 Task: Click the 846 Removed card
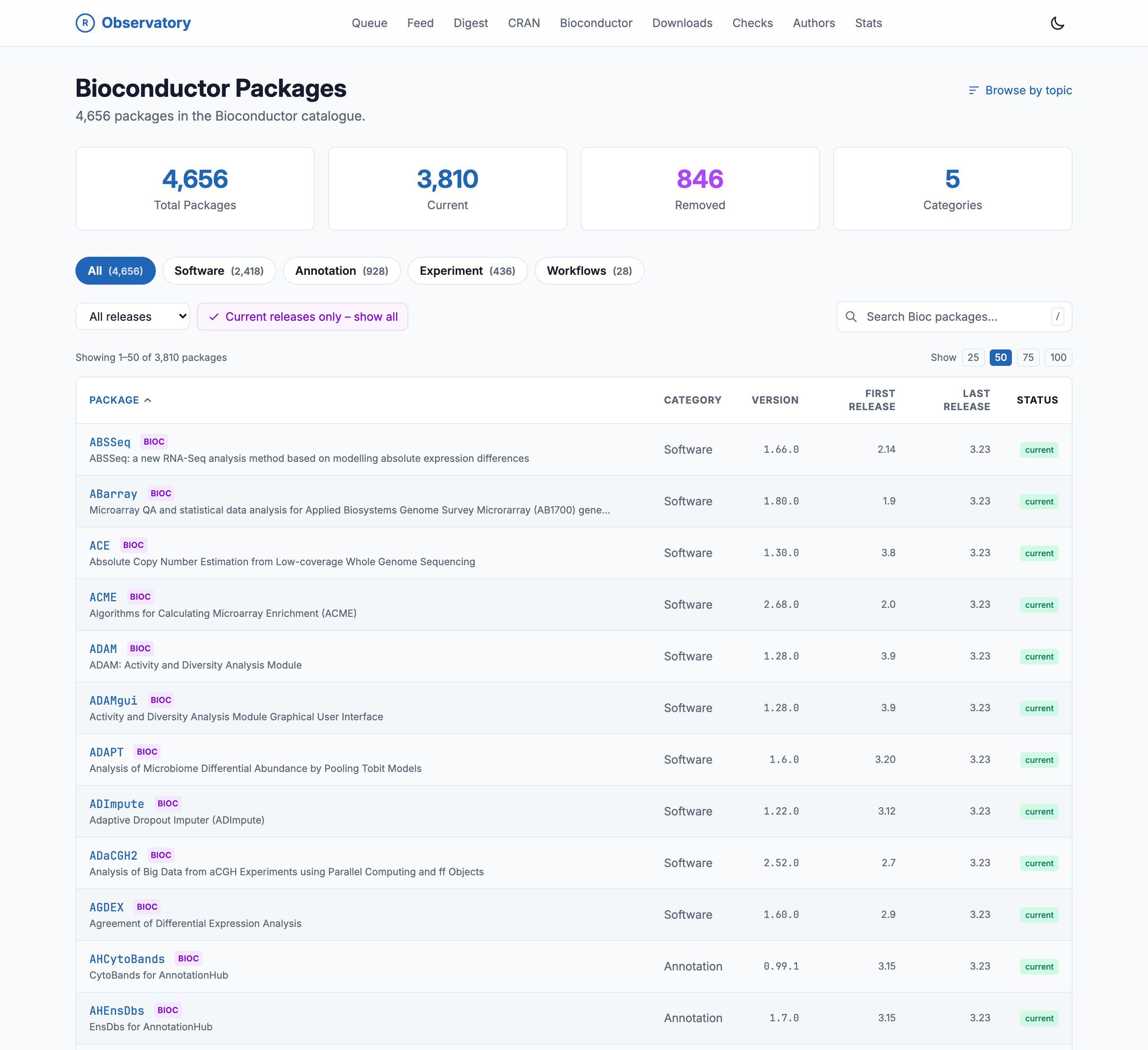click(700, 189)
